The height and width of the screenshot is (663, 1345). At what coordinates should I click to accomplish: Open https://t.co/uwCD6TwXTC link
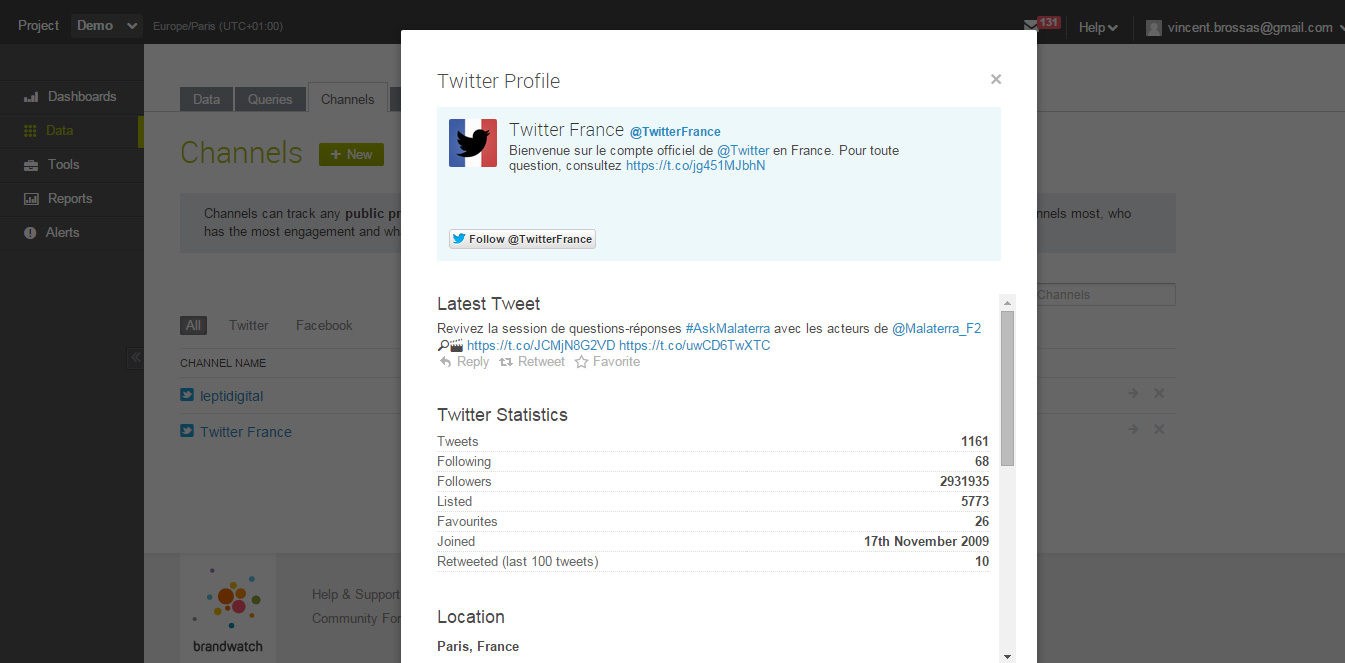(x=695, y=346)
